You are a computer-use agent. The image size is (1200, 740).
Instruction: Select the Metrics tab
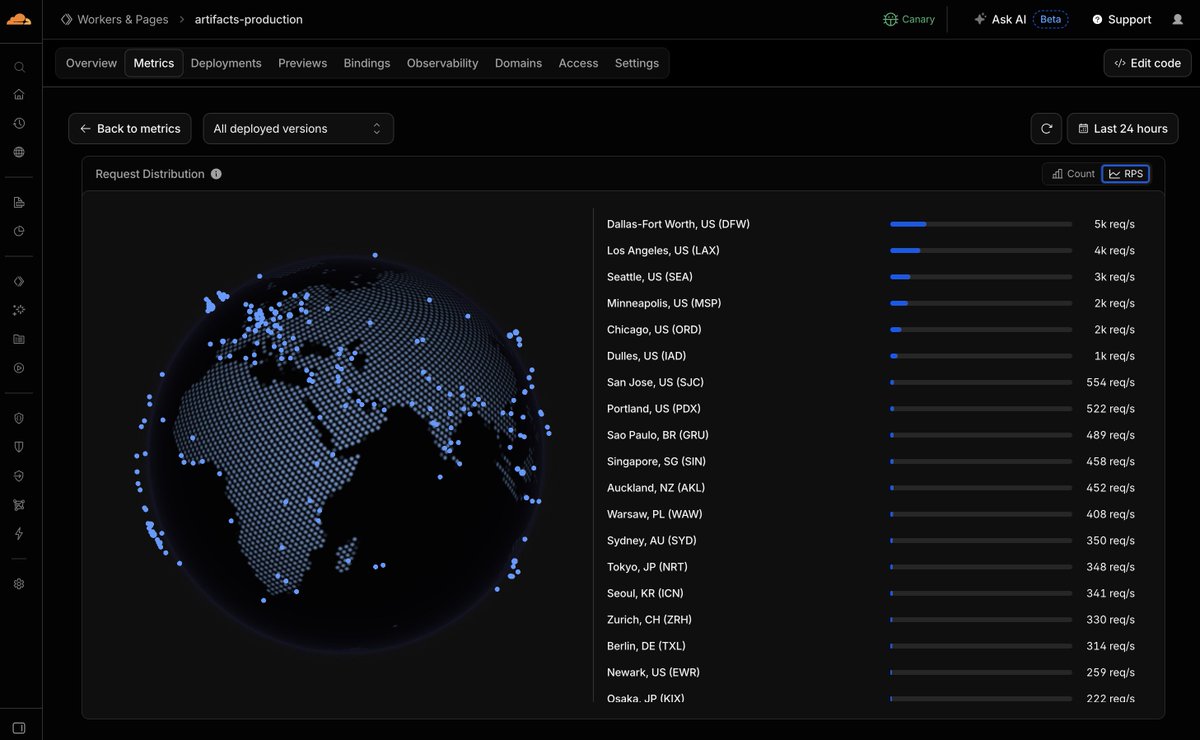pos(154,63)
